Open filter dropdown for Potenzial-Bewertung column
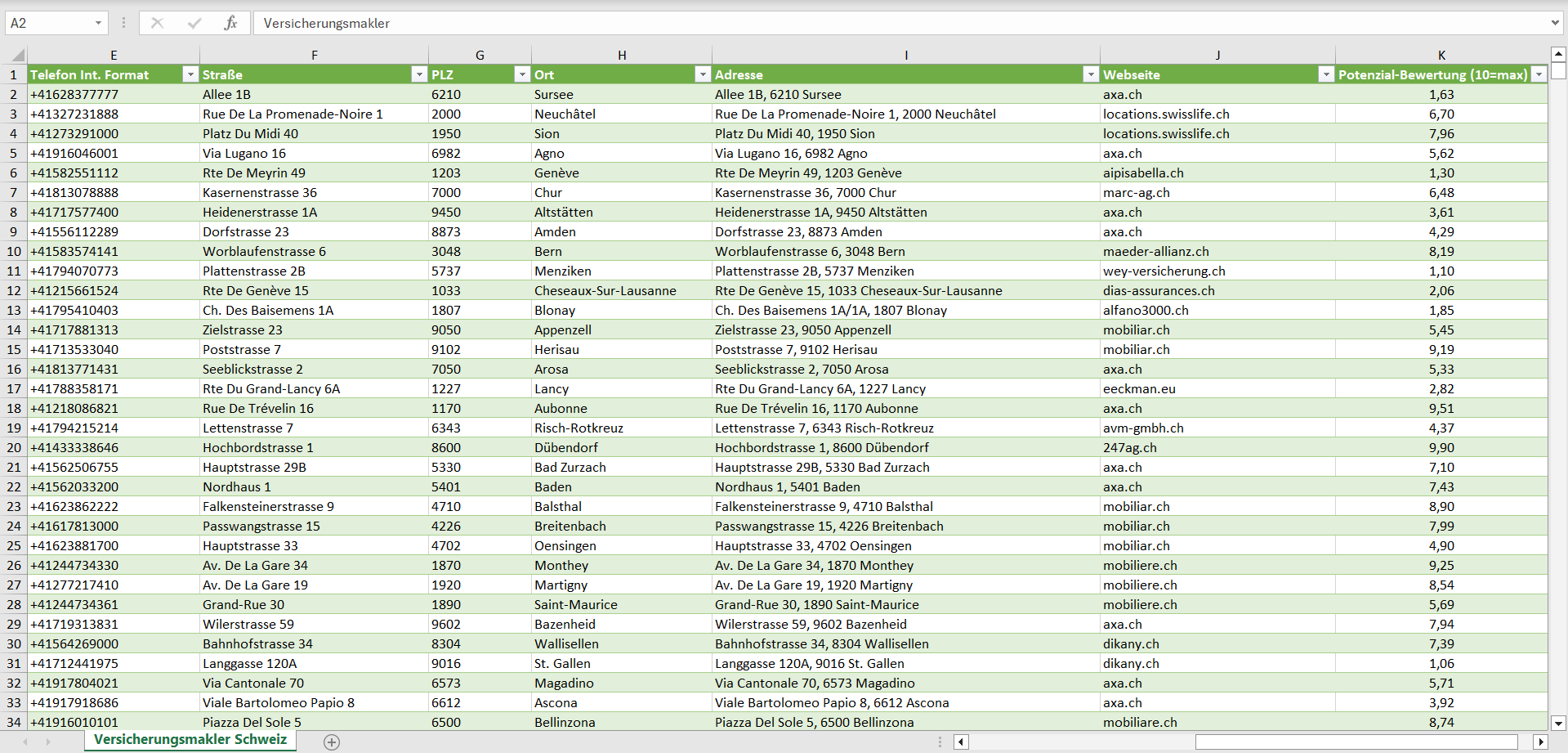The width and height of the screenshot is (1568, 753). [1539, 74]
